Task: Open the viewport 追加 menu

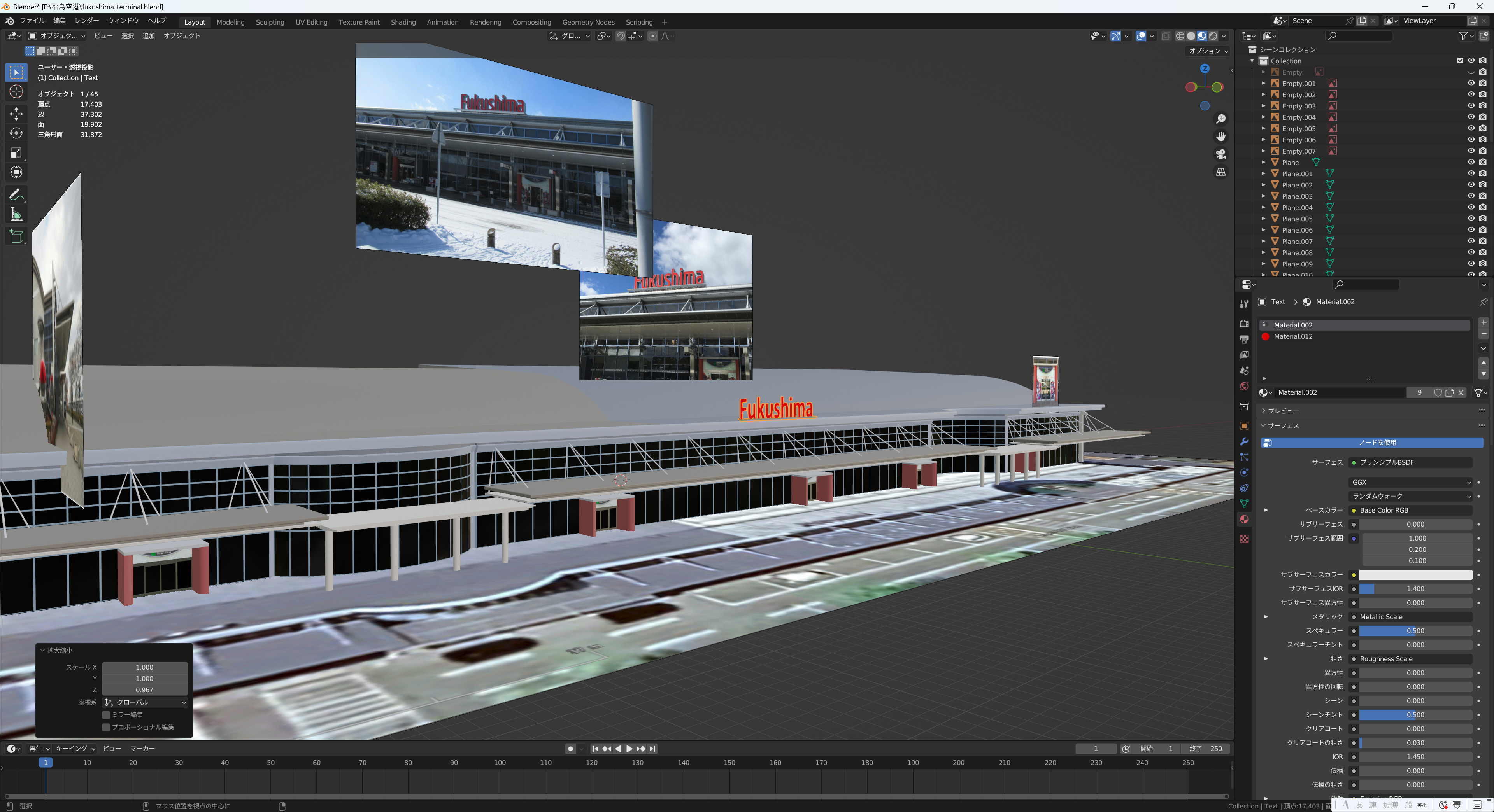Action: click(x=149, y=36)
